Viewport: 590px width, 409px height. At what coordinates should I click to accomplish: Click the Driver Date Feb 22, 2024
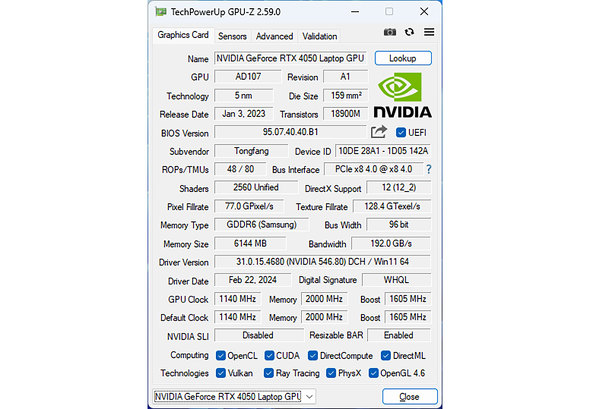pyautogui.click(x=252, y=280)
